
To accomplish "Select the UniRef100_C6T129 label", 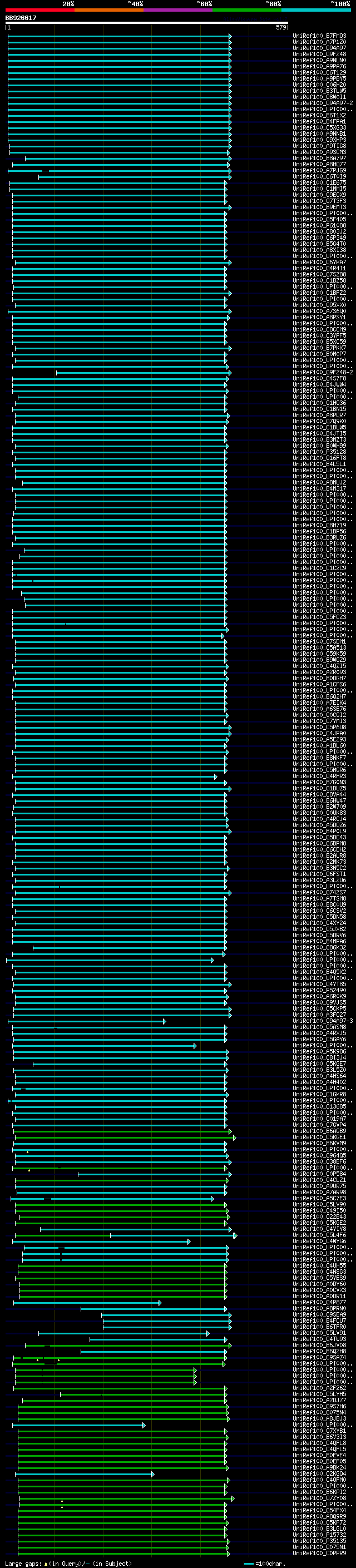I will point(319,72).
